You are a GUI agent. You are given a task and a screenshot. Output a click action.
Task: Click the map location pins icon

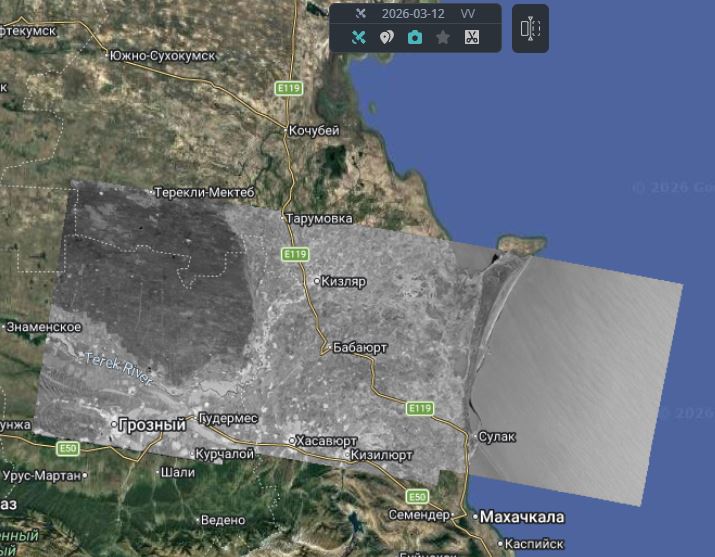(386, 38)
